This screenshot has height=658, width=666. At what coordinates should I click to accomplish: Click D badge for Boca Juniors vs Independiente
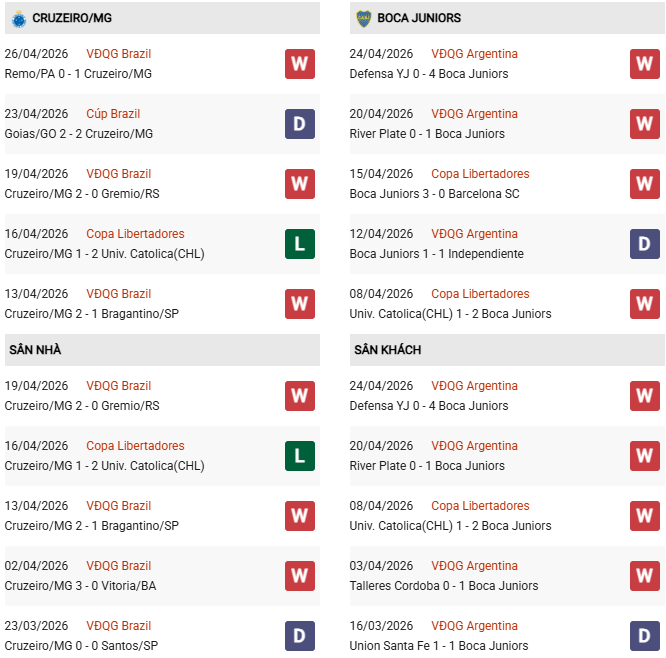pos(645,244)
